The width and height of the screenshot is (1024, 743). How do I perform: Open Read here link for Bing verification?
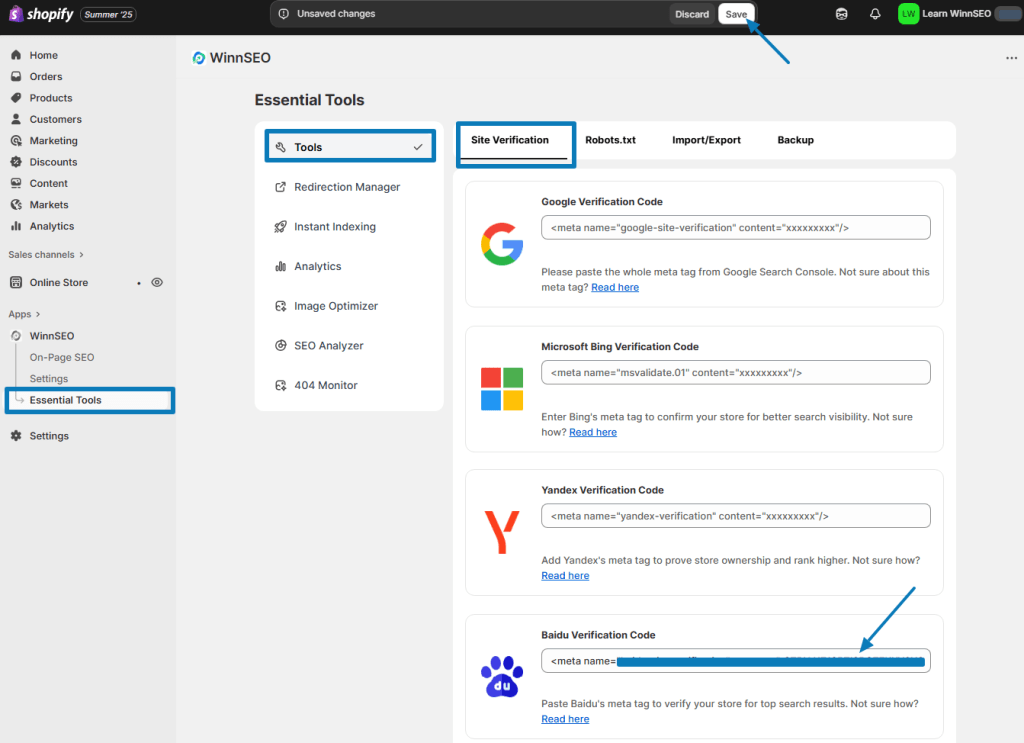[592, 432]
